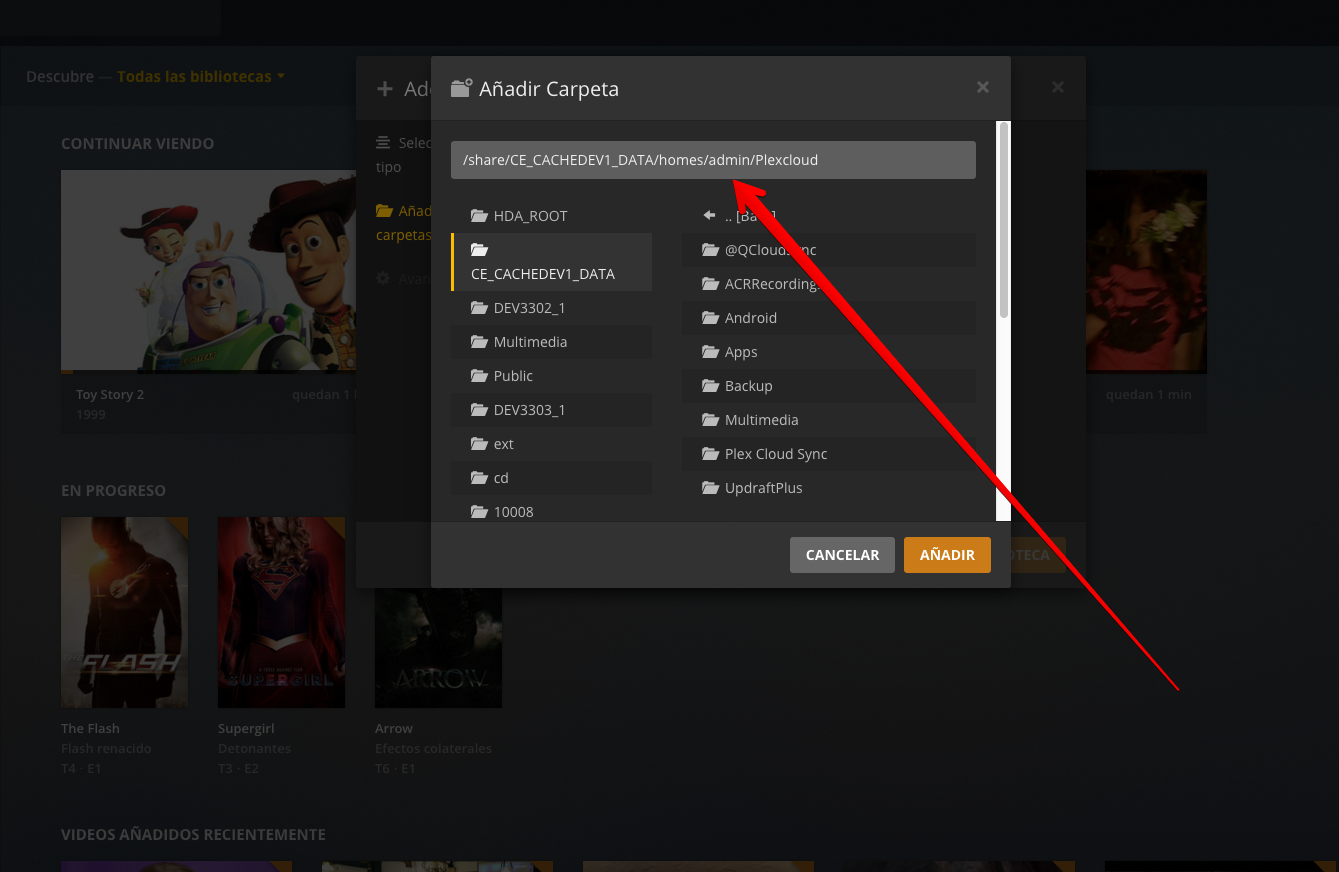The image size is (1339, 872).
Task: Click the back arrow icon
Action: pyautogui.click(x=709, y=215)
